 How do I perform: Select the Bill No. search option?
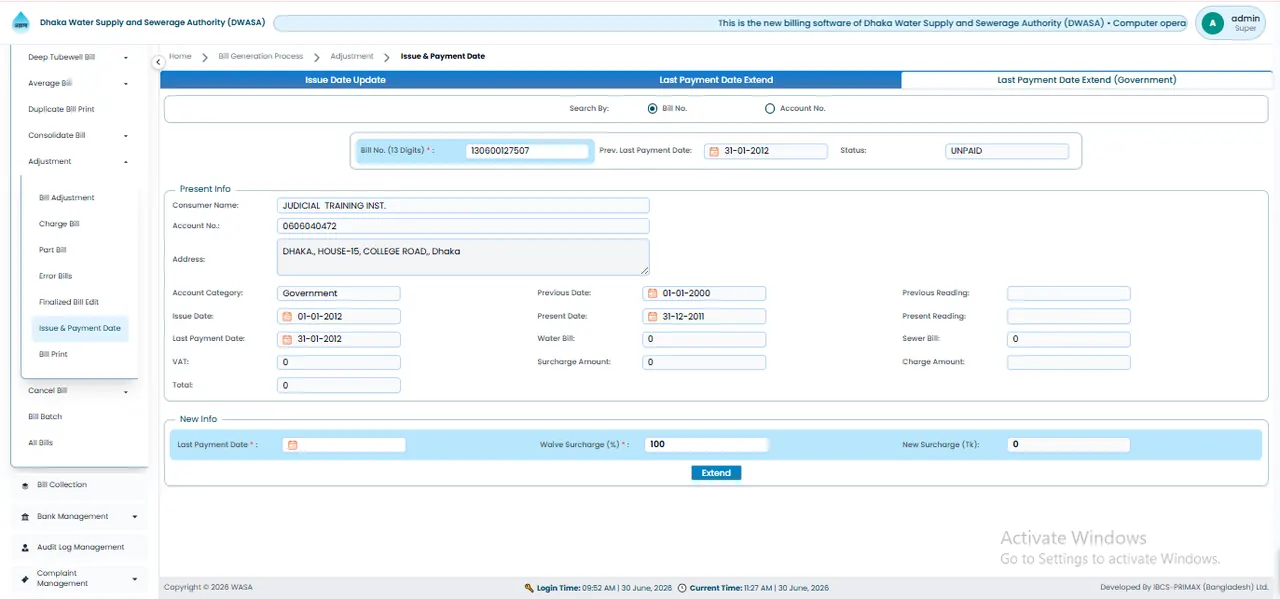pos(653,108)
